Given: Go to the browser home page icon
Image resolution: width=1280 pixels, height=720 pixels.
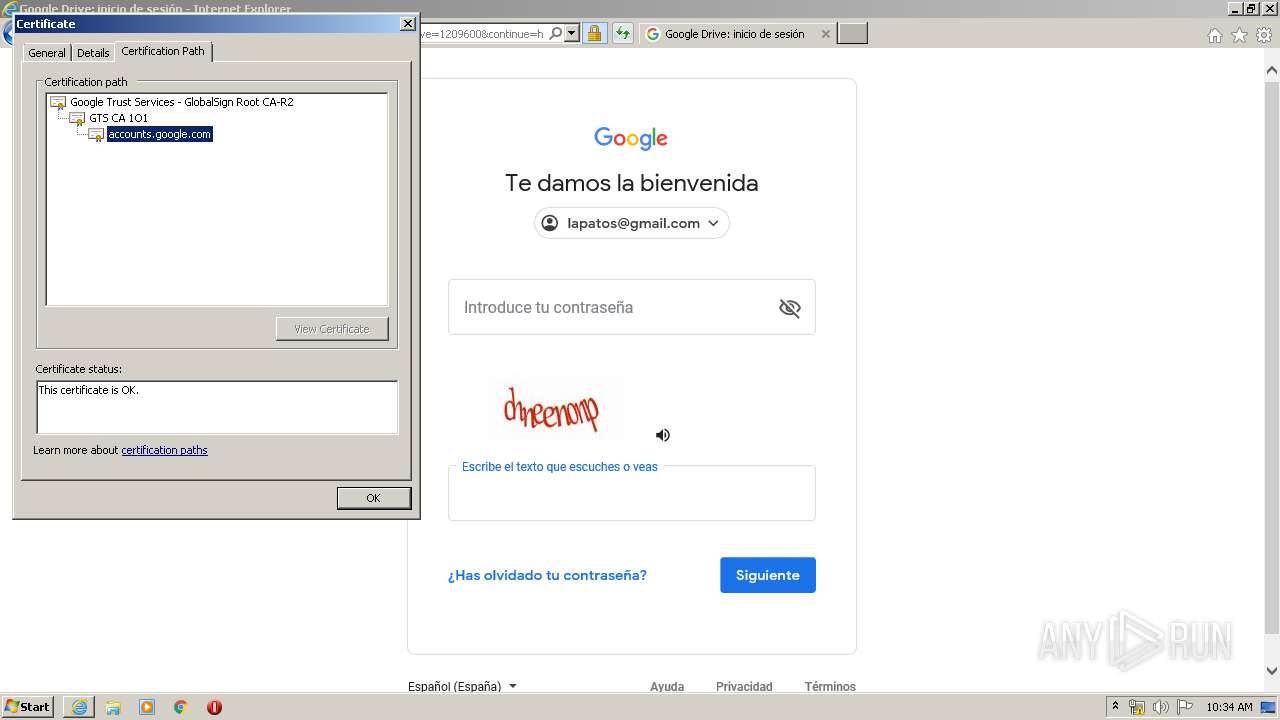Looking at the screenshot, I should (1214, 35).
